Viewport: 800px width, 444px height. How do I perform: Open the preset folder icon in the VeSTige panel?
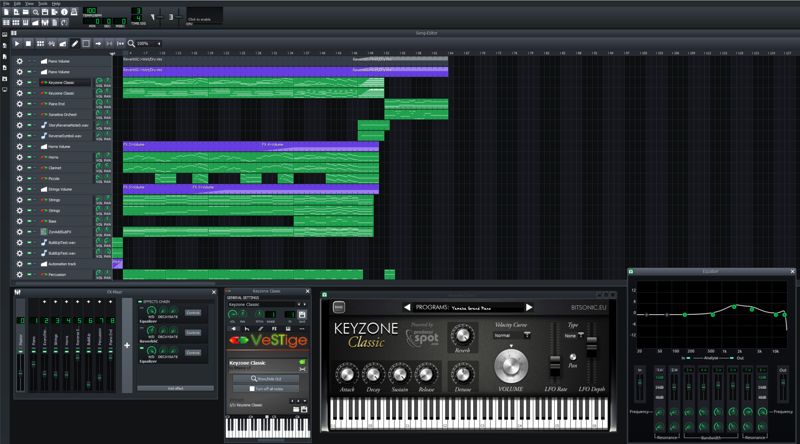click(x=296, y=409)
